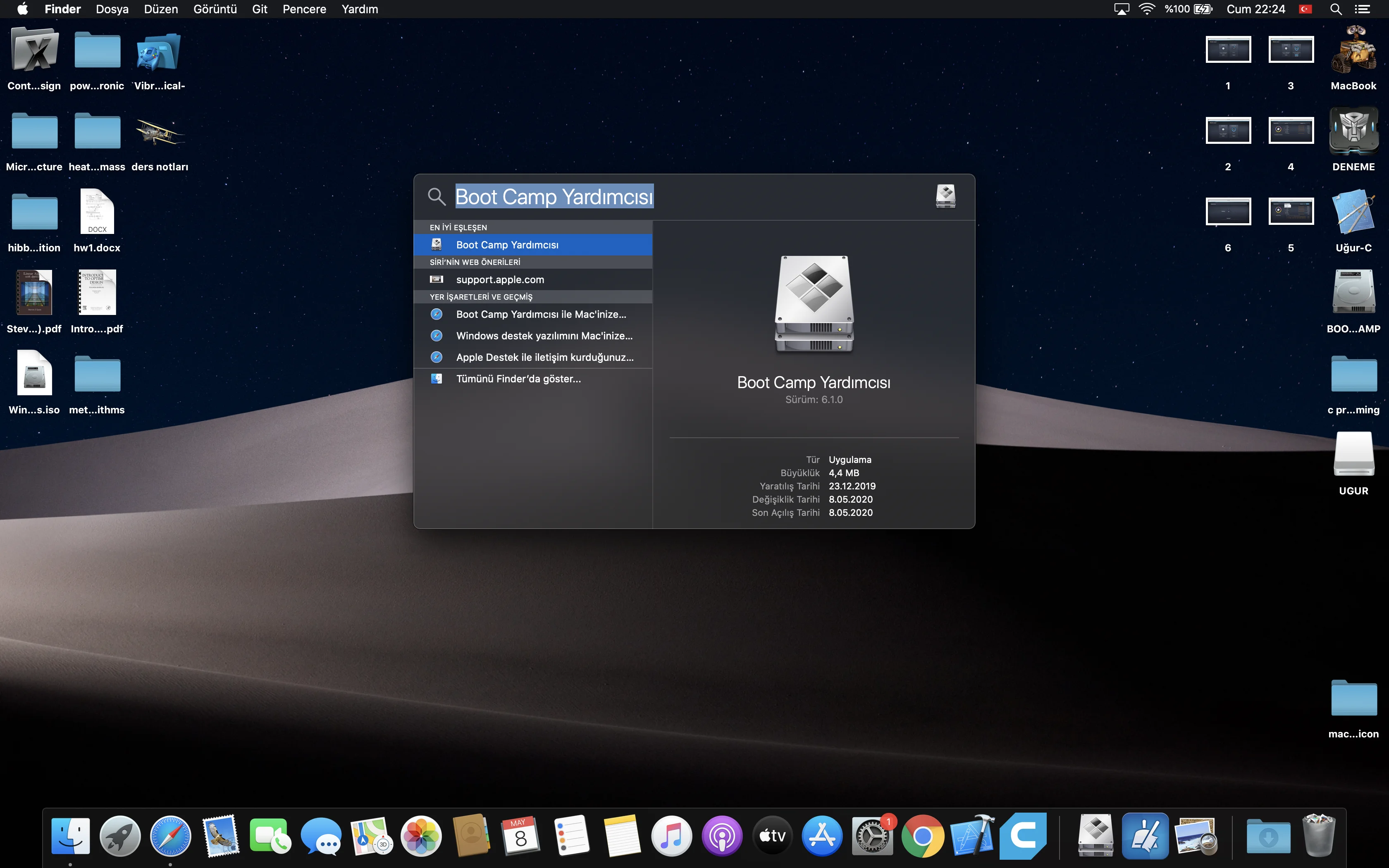
Task: Open Wi-Fi status menu
Action: [x=1147, y=9]
